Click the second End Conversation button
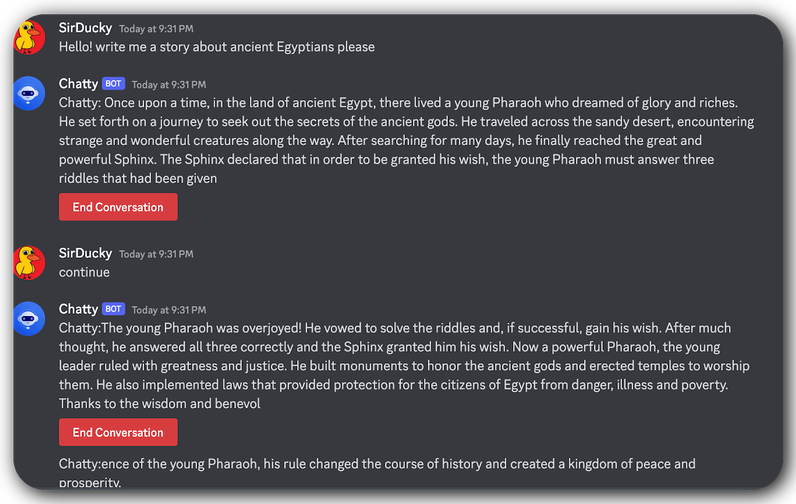Image resolution: width=796 pixels, height=504 pixels. coord(118,432)
